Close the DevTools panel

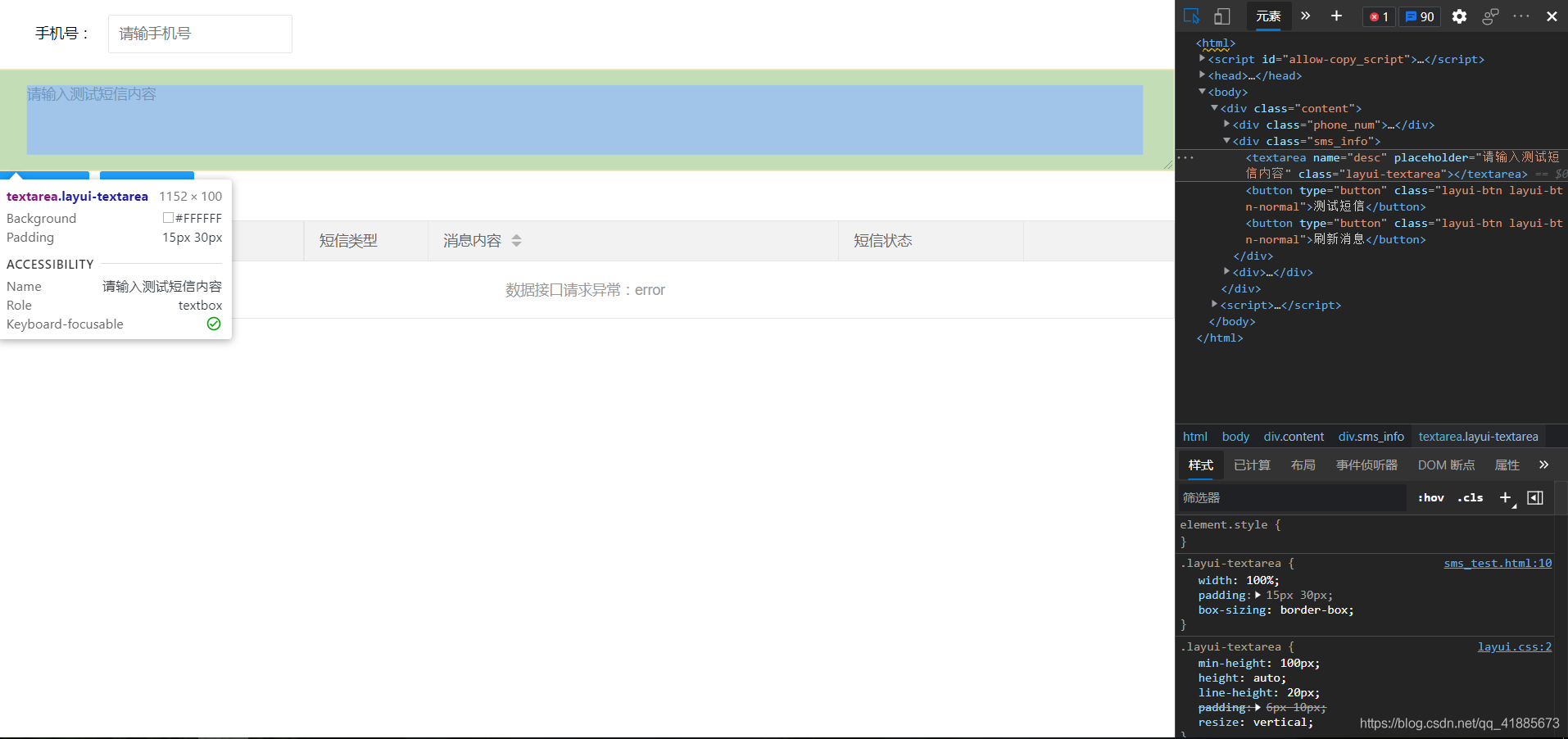[x=1552, y=16]
